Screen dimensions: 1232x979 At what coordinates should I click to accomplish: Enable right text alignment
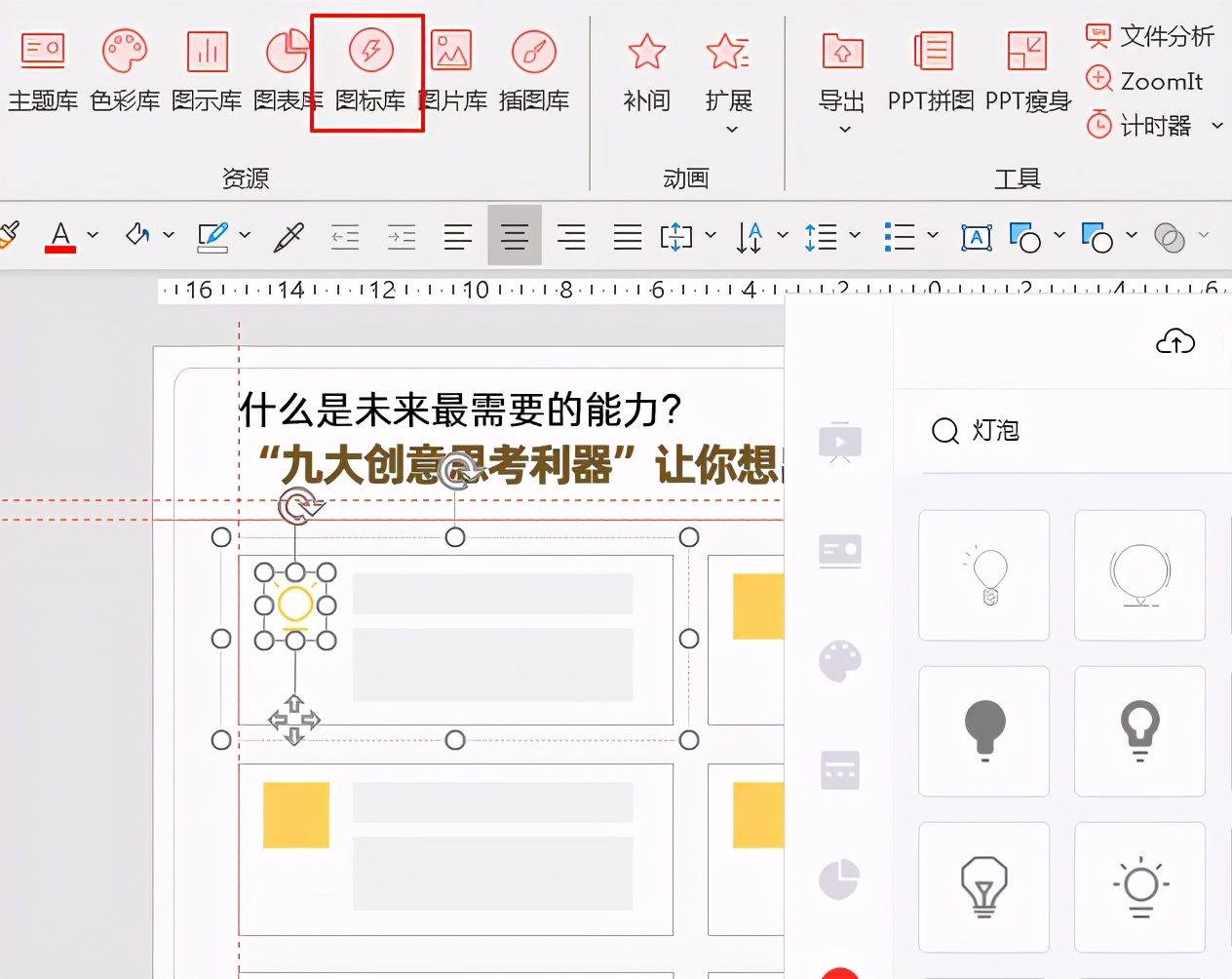point(571,236)
